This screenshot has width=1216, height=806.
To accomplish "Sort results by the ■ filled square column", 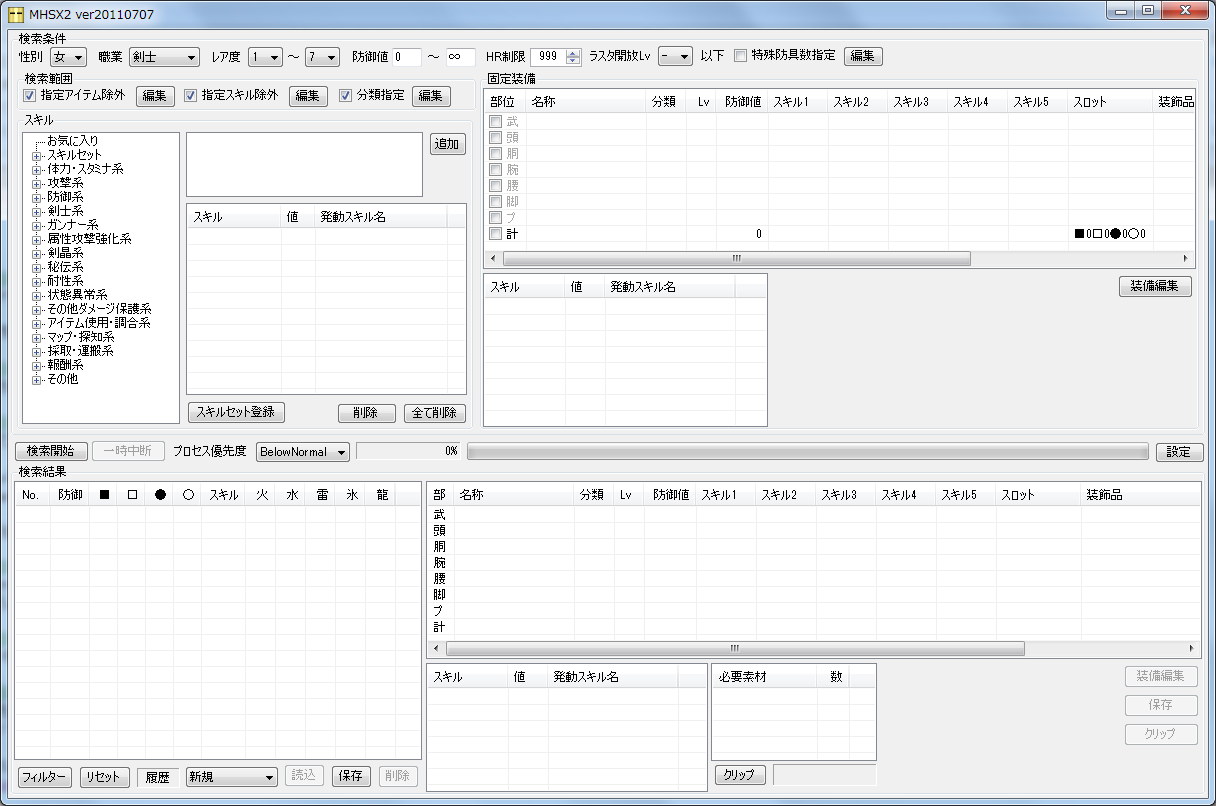I will 102,495.
